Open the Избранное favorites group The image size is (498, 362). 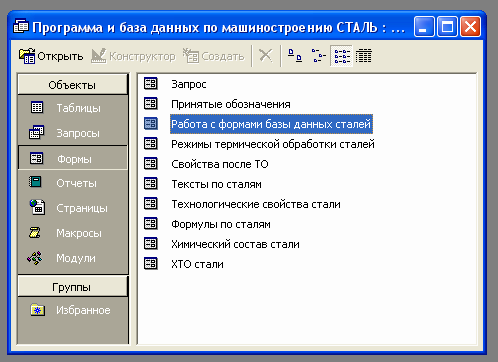[72, 310]
